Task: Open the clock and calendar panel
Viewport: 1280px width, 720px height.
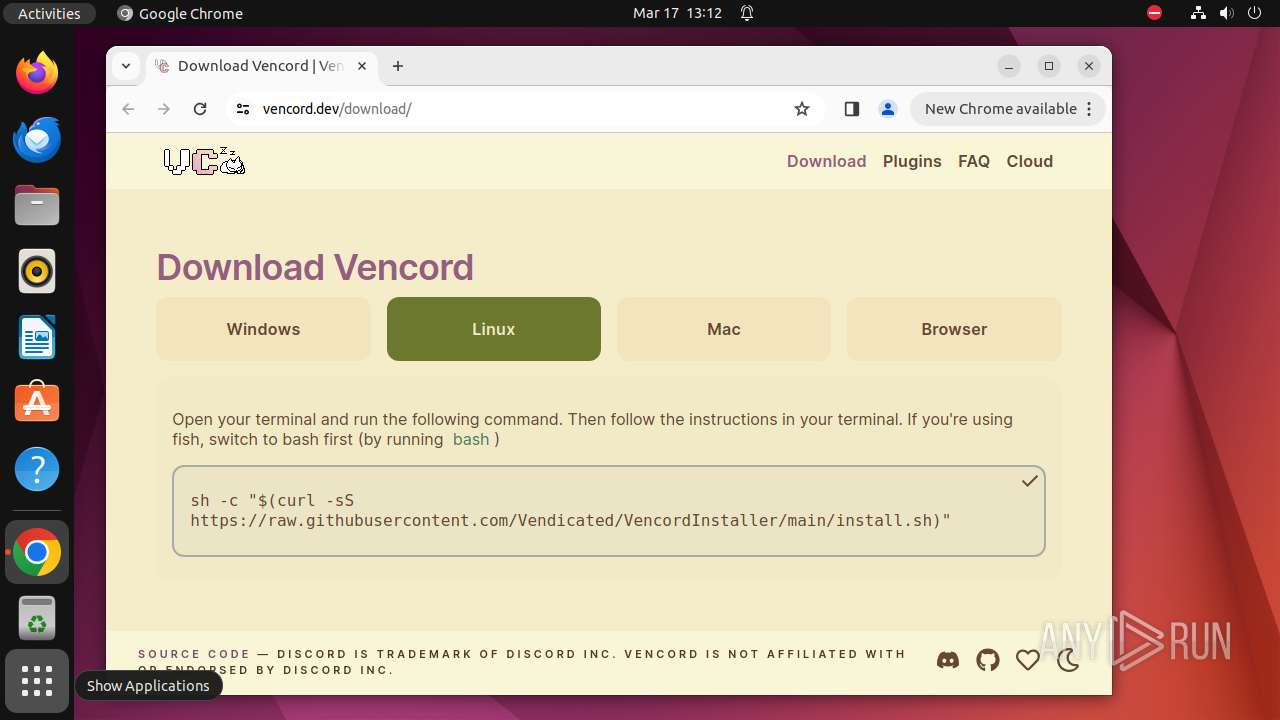Action: pyautogui.click(x=677, y=13)
